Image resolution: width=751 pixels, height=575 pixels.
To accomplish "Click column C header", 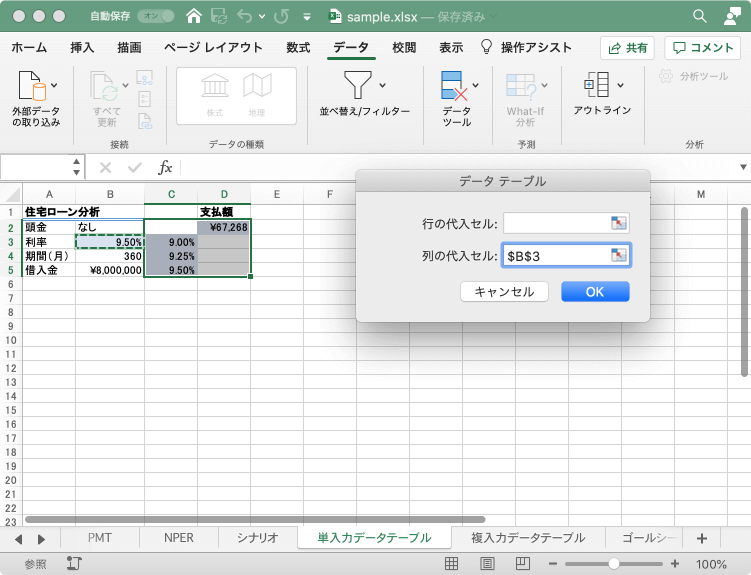I will click(x=171, y=194).
